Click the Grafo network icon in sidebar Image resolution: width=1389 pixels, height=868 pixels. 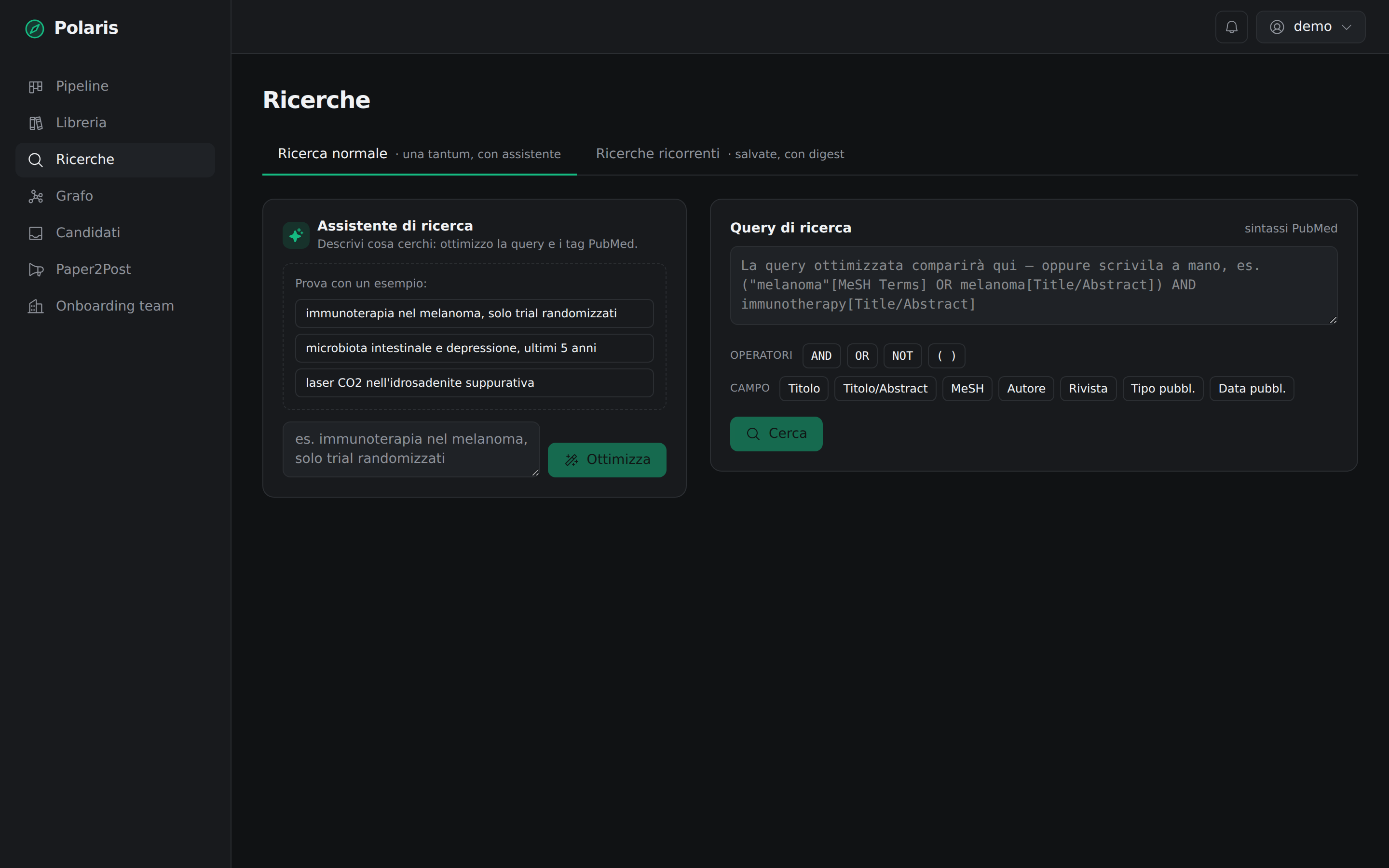point(36,196)
